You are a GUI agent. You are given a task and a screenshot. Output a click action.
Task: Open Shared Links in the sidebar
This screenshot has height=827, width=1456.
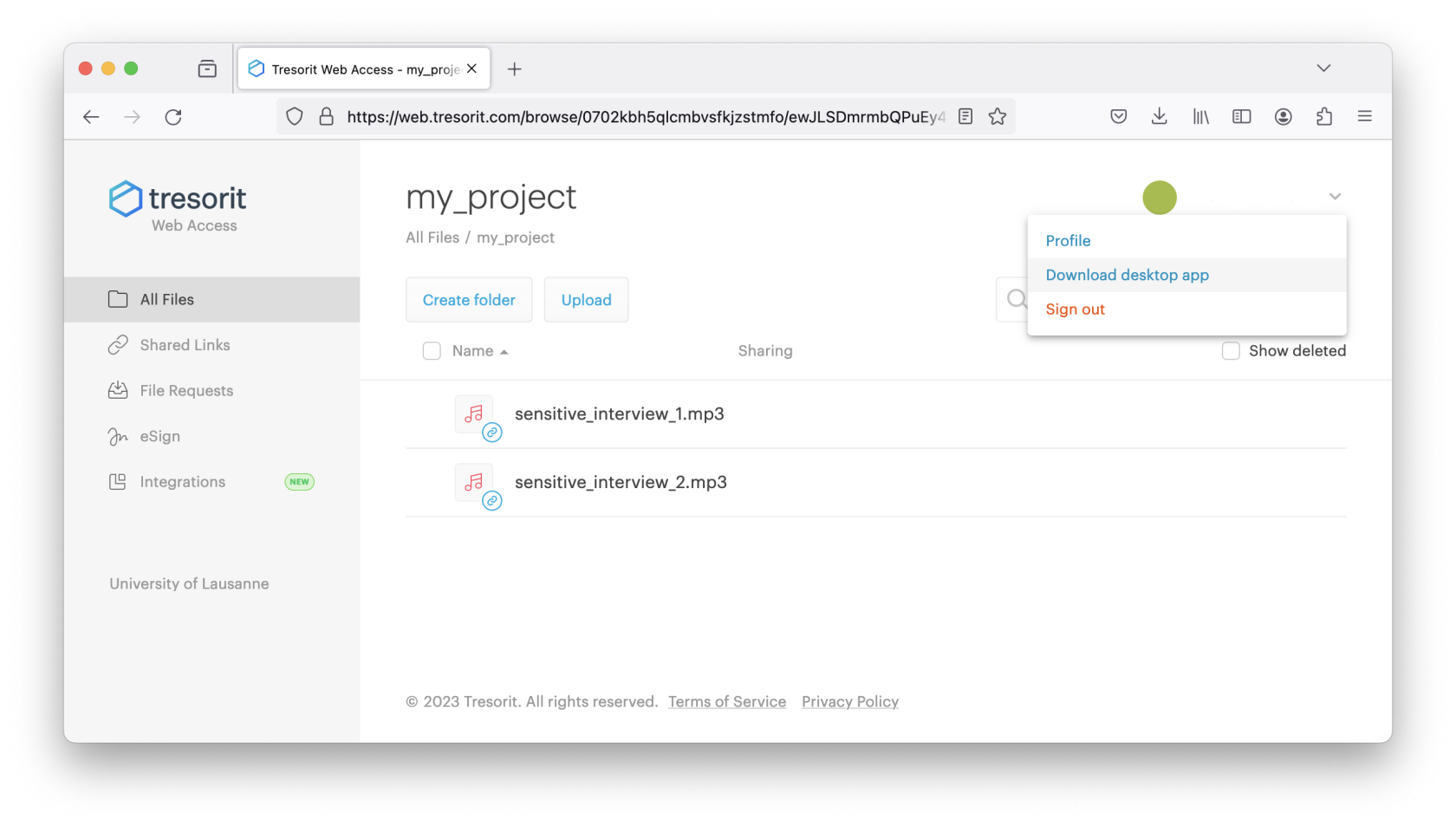coord(185,345)
